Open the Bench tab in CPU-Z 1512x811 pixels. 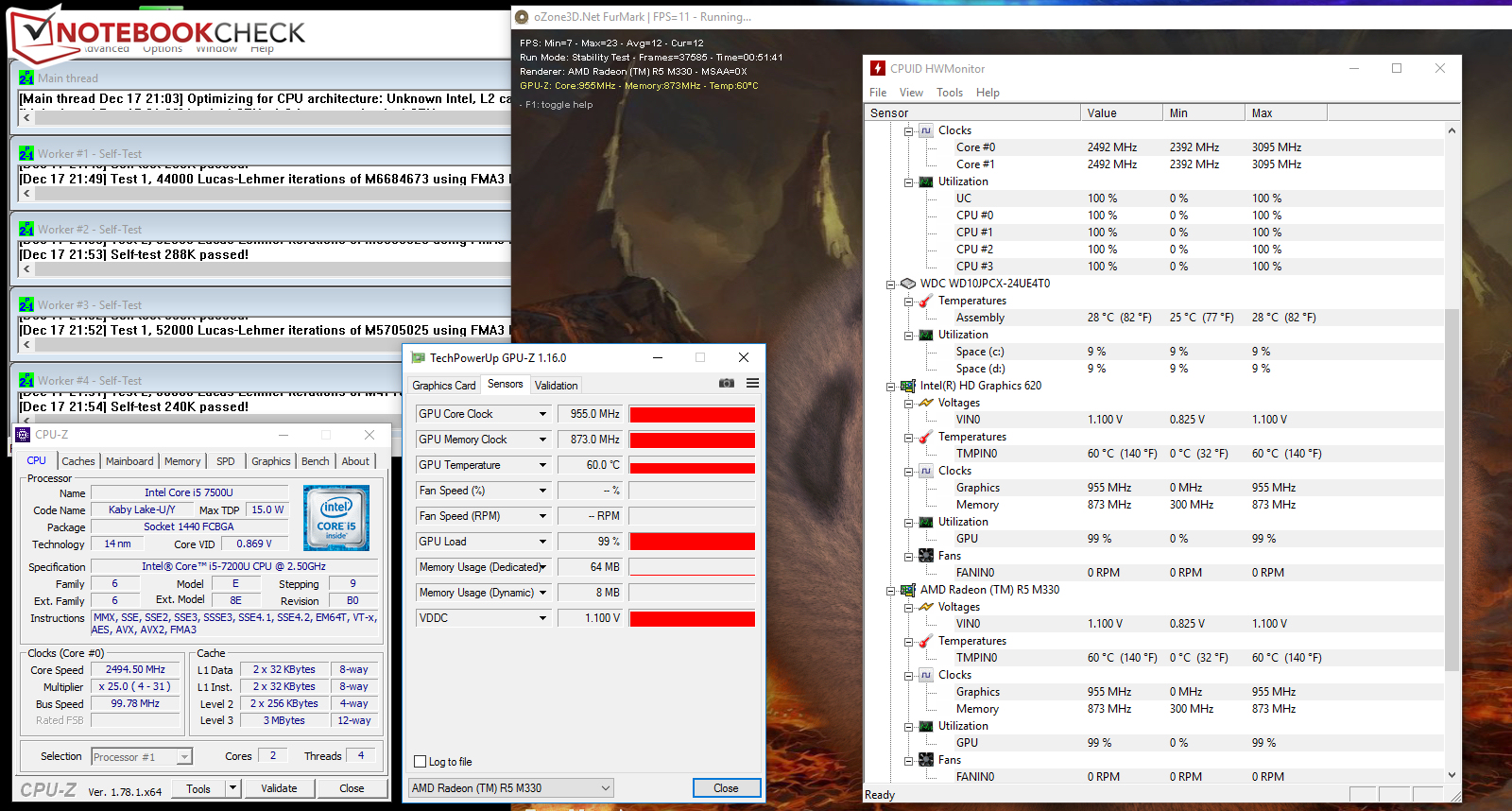(x=316, y=461)
